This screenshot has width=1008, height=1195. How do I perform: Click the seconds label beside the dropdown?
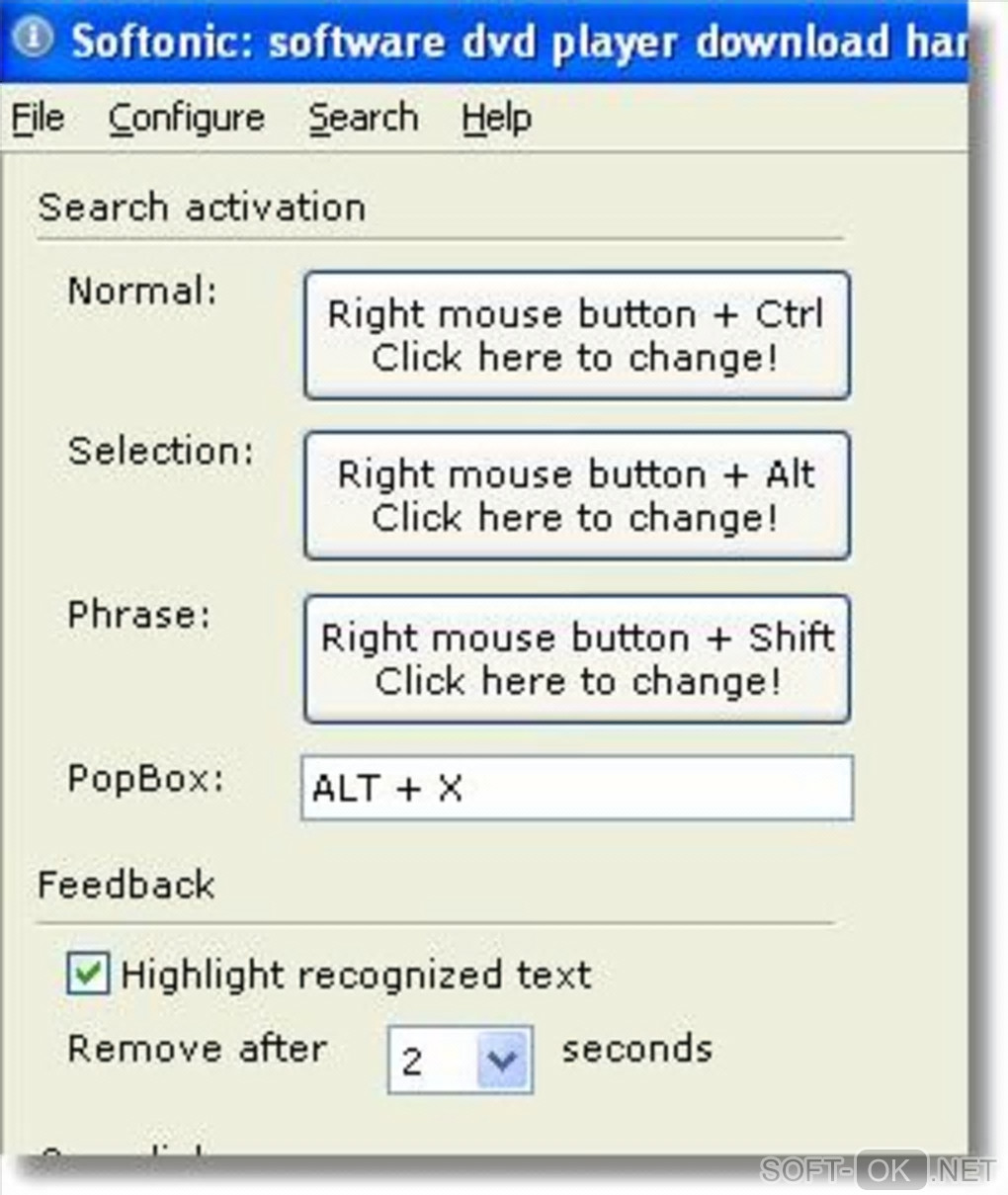(x=637, y=1049)
